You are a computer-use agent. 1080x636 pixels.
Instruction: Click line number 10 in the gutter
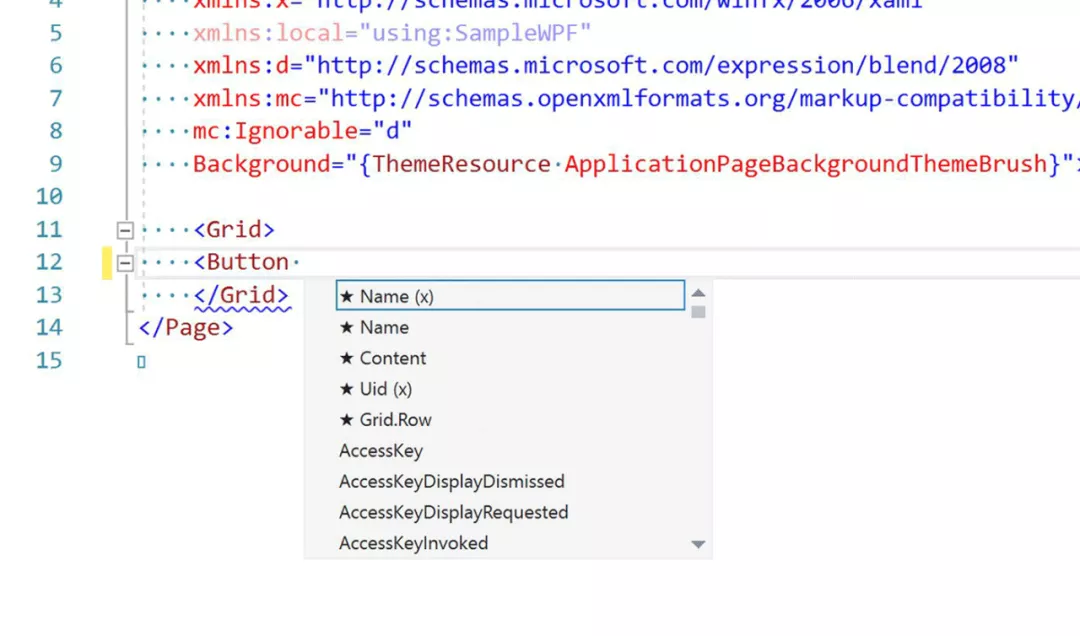coord(49,196)
